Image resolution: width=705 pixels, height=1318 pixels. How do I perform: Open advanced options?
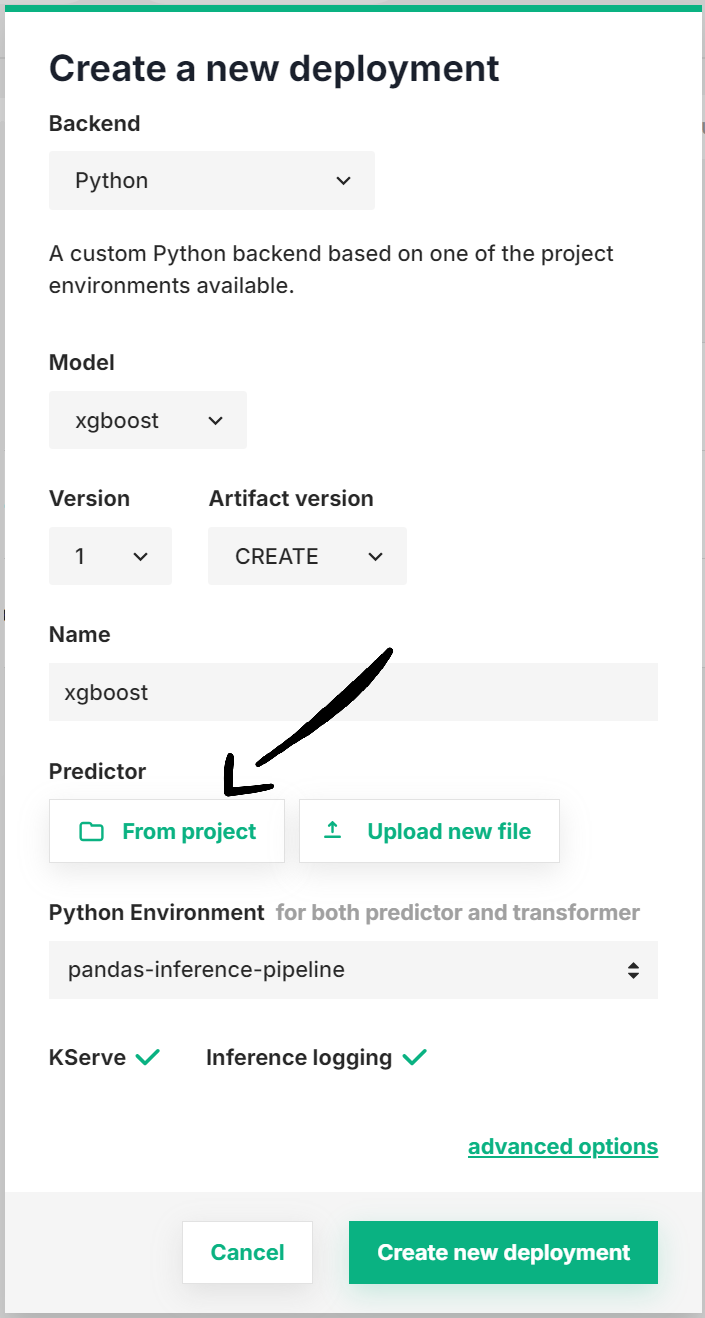[562, 1146]
